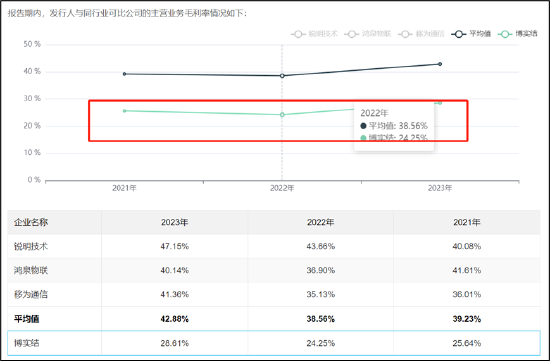
Task: Select the 平均值 line point at 2021年
Action: (x=125, y=74)
